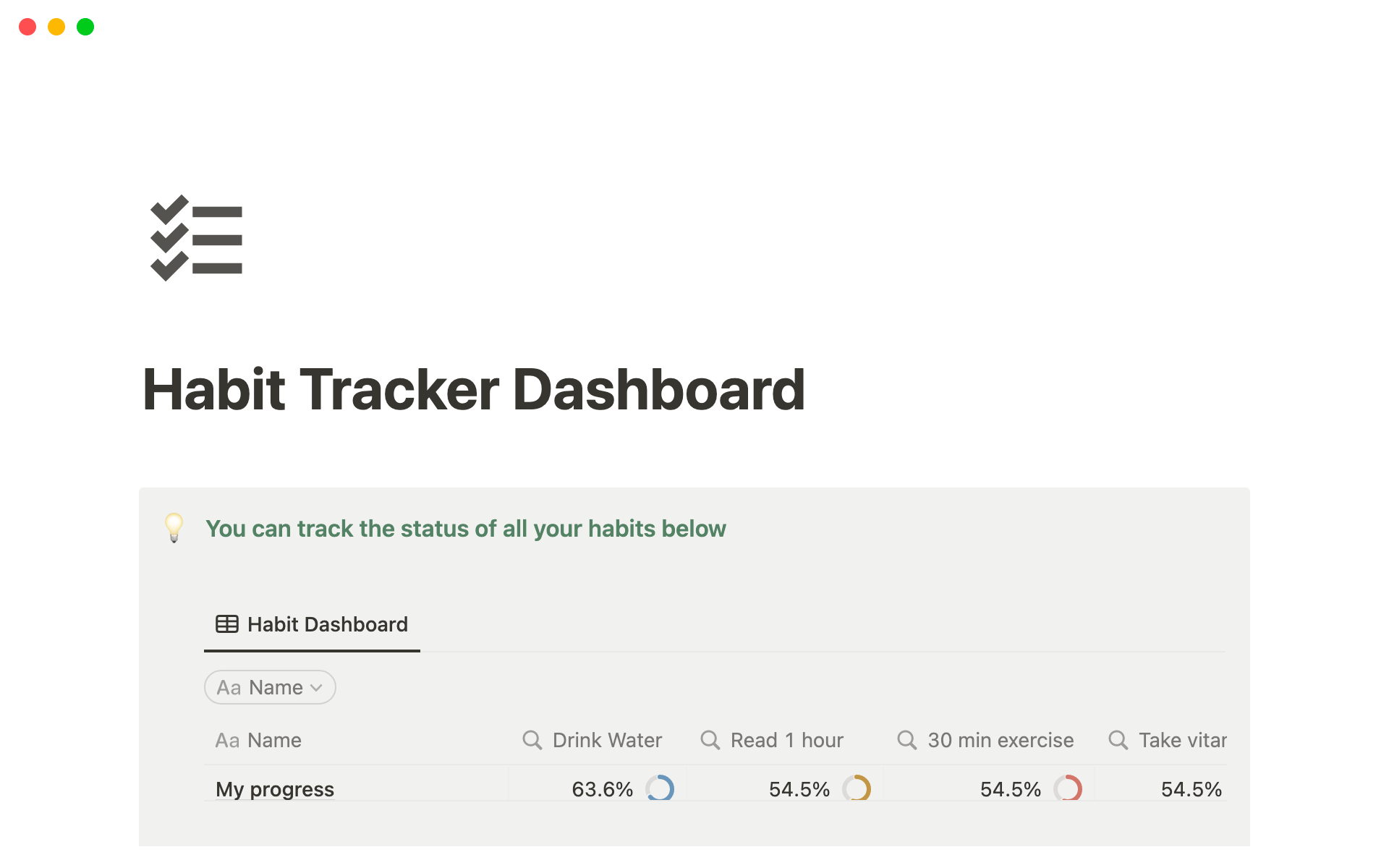Click the Drink Water column magnifier icon
The width and height of the screenshot is (1389, 868).
coord(532,740)
